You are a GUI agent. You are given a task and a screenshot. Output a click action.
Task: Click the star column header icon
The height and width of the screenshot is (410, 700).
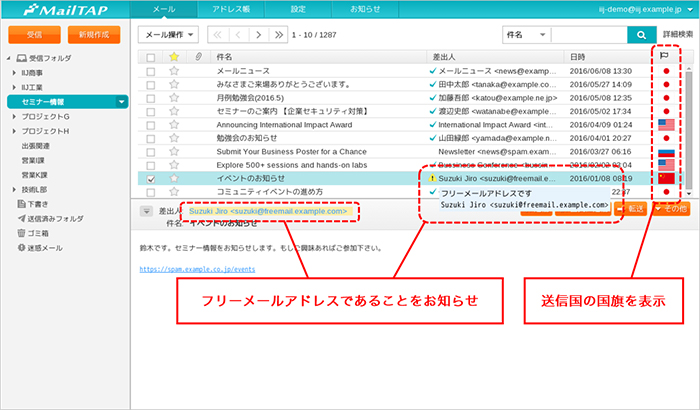(174, 57)
